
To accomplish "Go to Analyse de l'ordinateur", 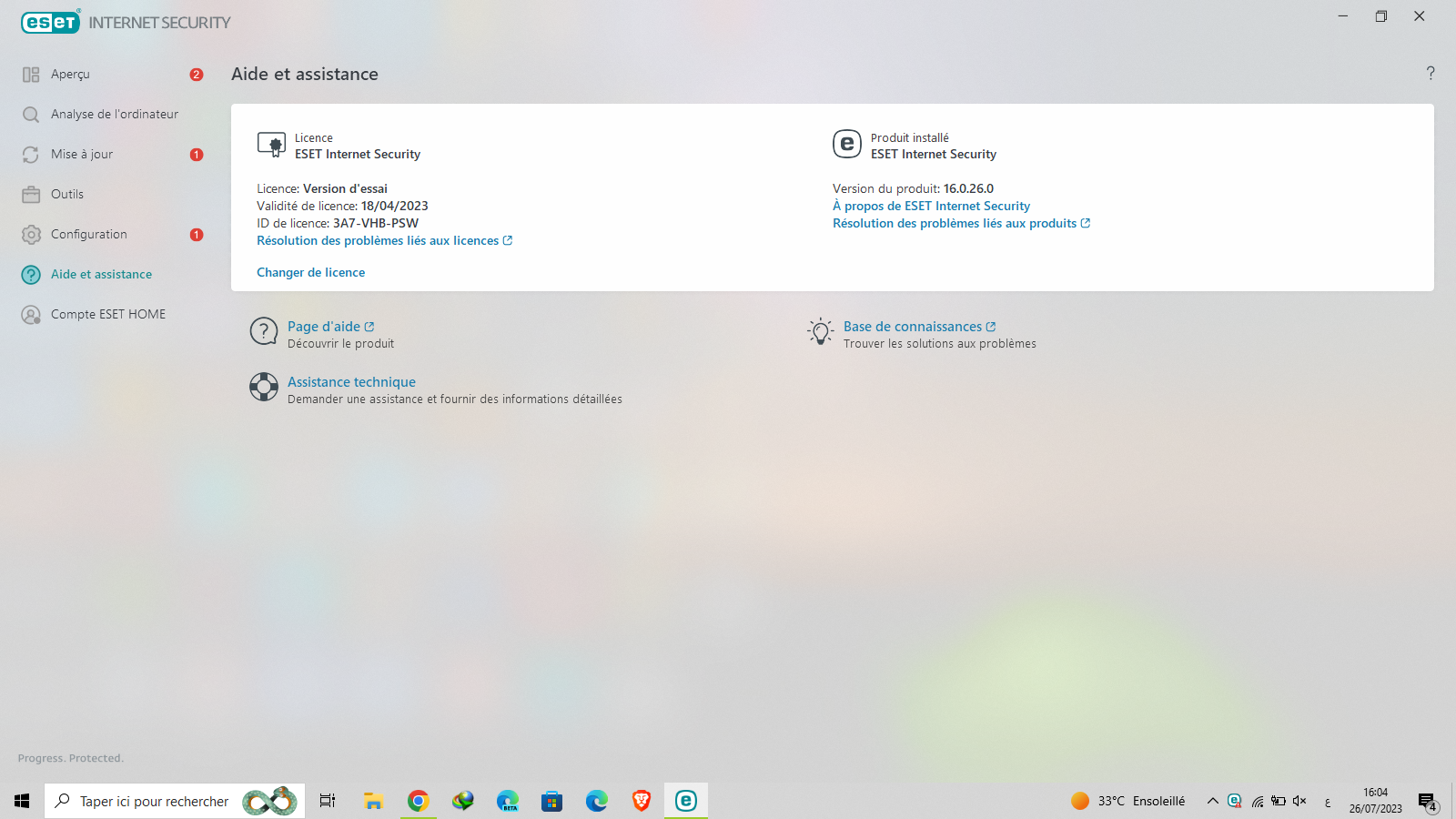I will click(x=113, y=115).
